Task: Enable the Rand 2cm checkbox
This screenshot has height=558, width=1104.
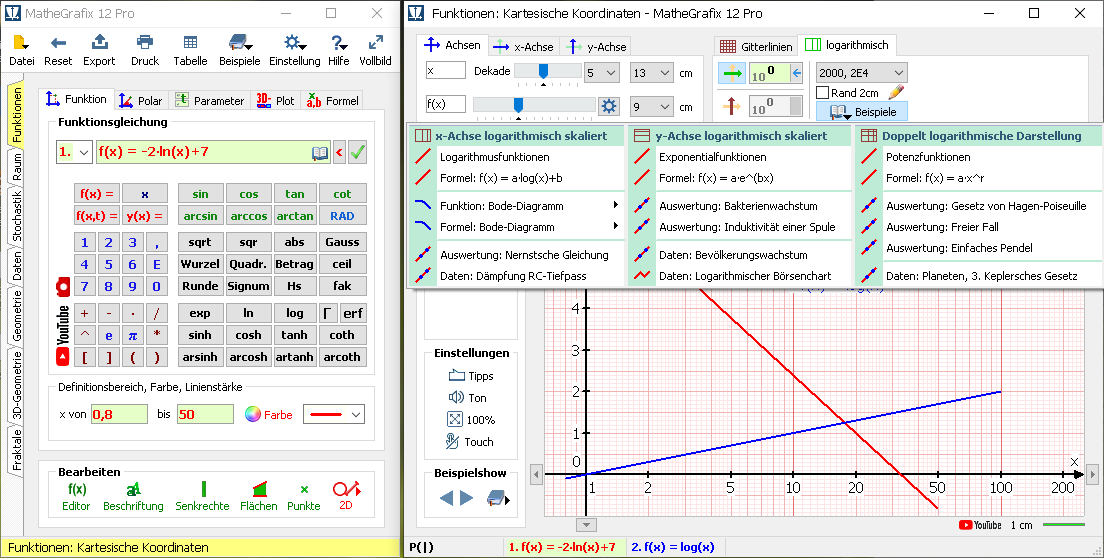Action: (822, 93)
